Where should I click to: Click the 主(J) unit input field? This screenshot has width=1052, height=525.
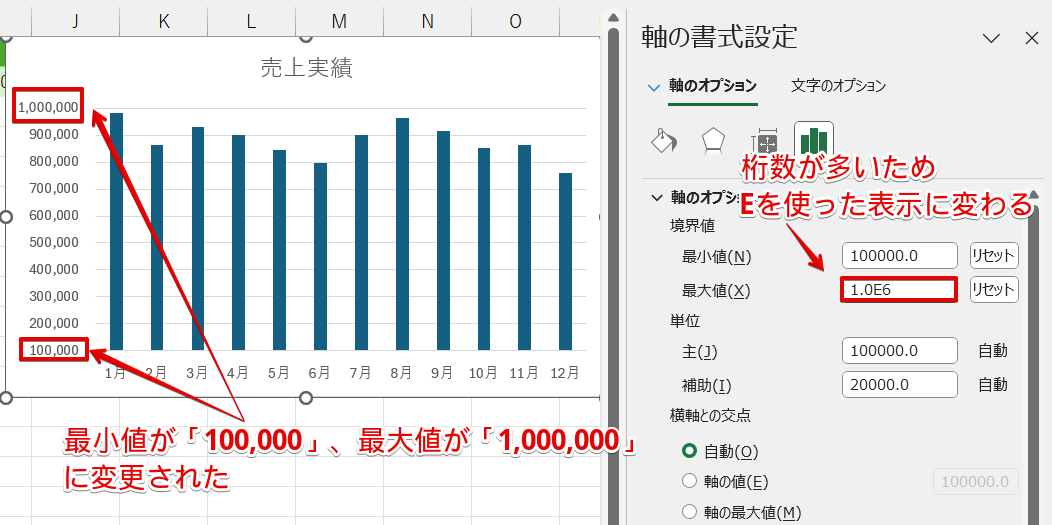click(x=900, y=351)
